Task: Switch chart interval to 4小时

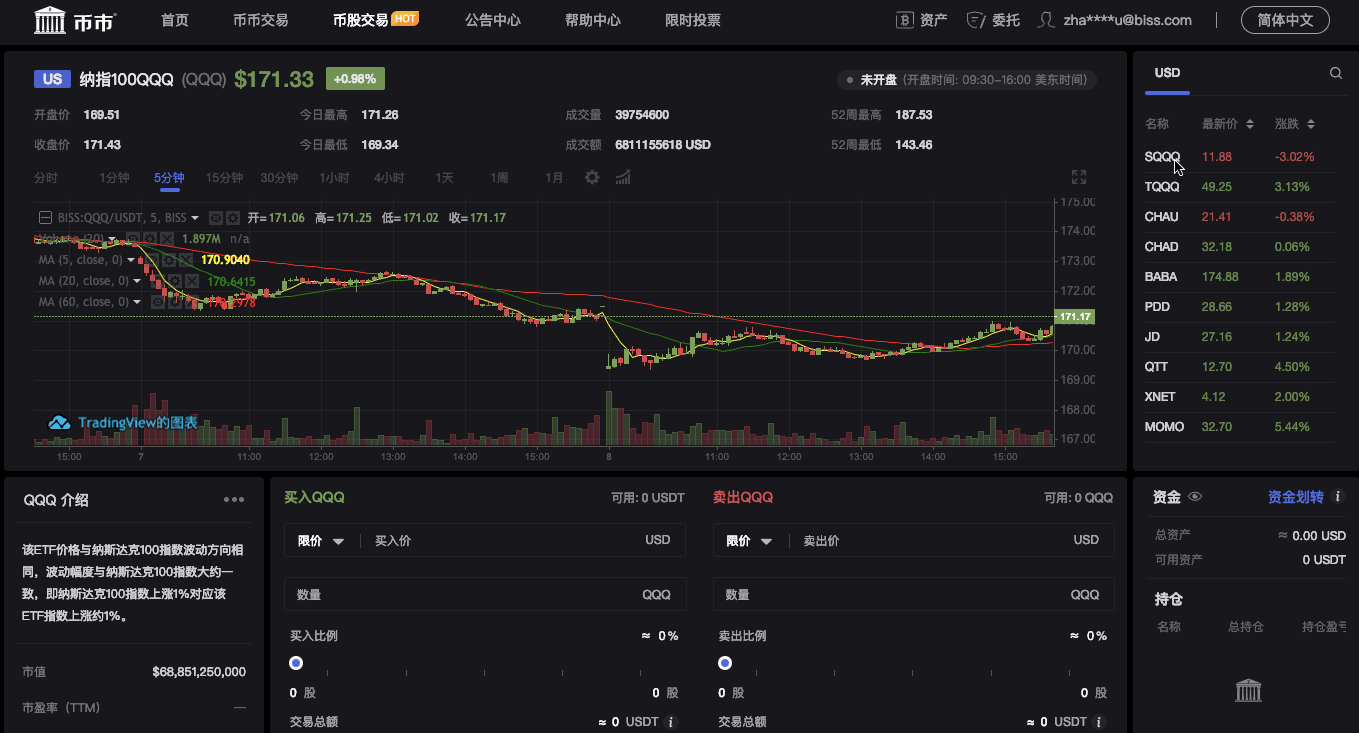Action: [x=389, y=178]
